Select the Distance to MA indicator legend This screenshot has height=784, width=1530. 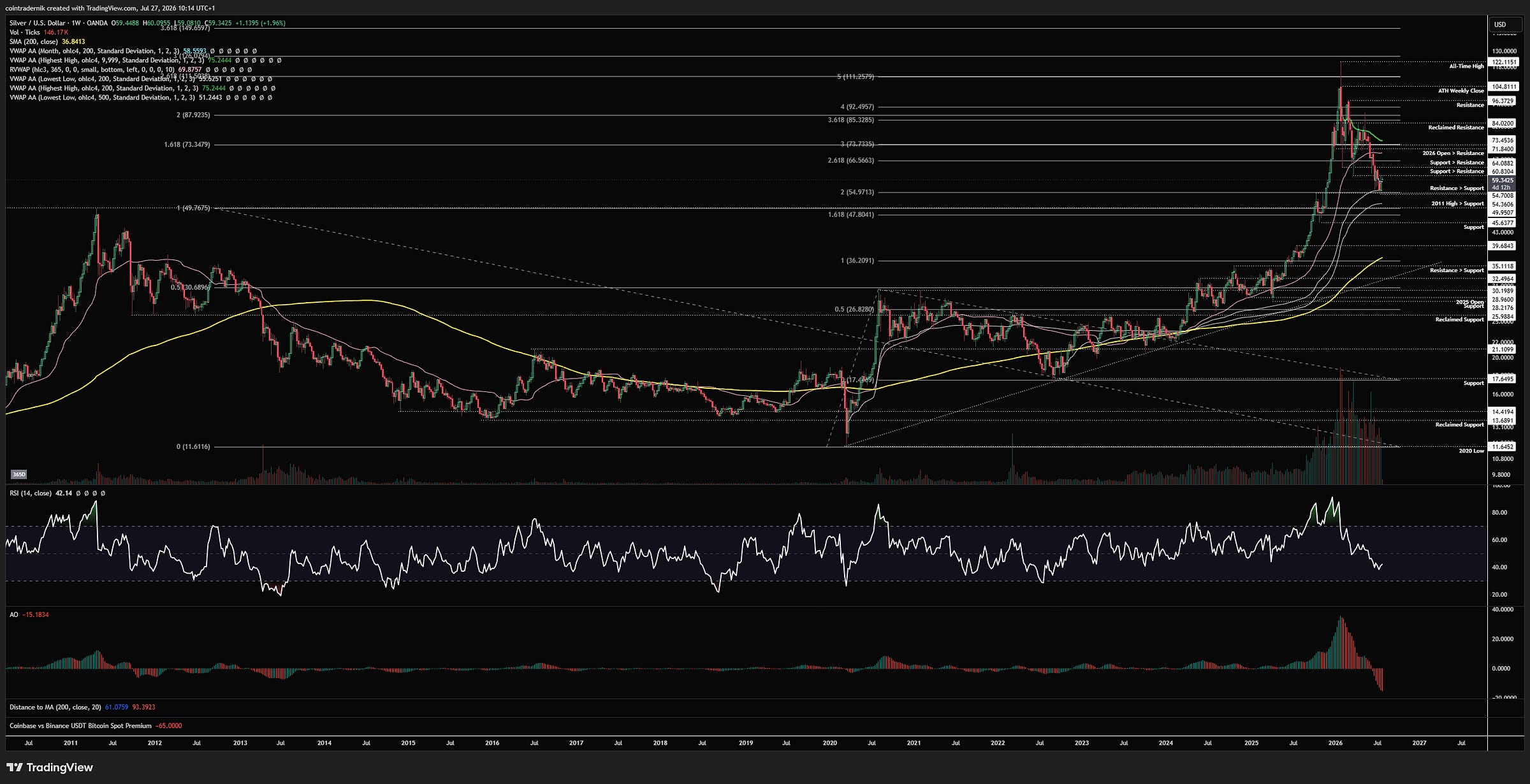[x=82, y=707]
